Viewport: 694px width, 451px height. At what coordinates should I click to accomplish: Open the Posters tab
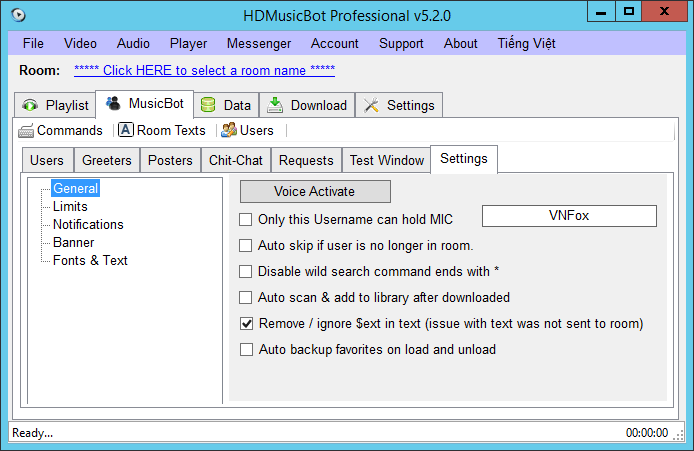pos(170,160)
